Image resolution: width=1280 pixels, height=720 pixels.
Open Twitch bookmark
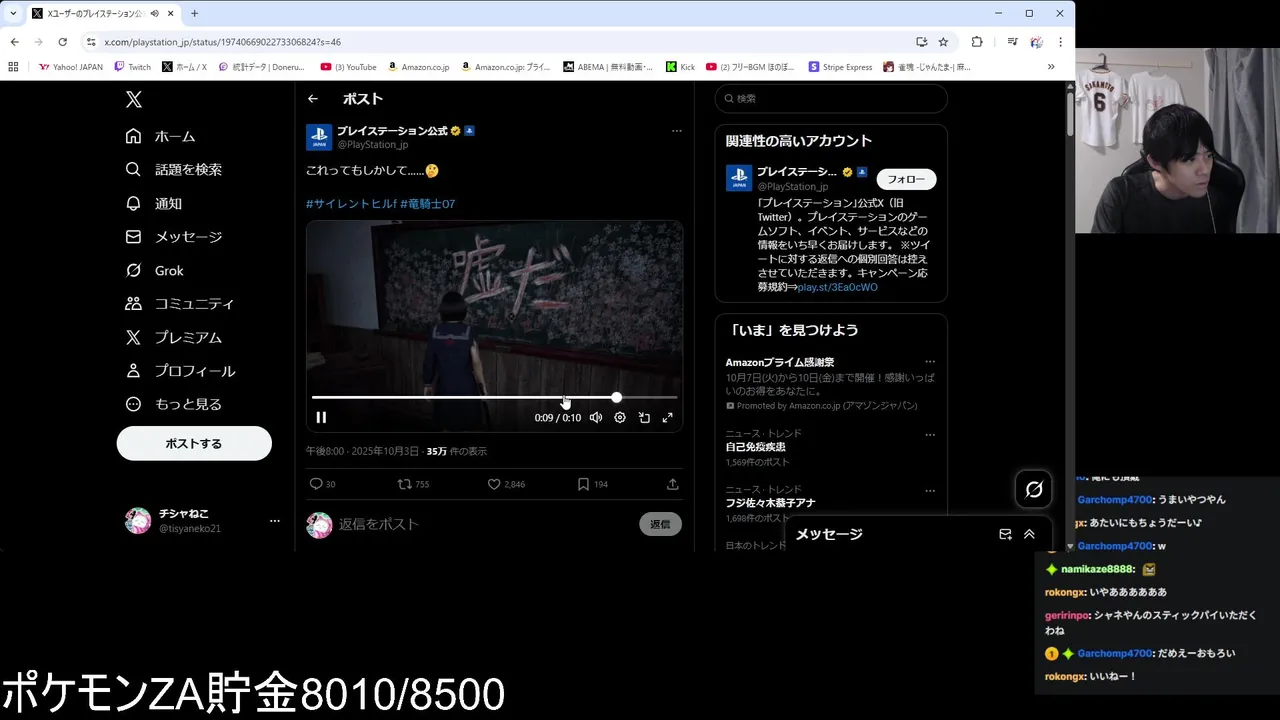[132, 67]
